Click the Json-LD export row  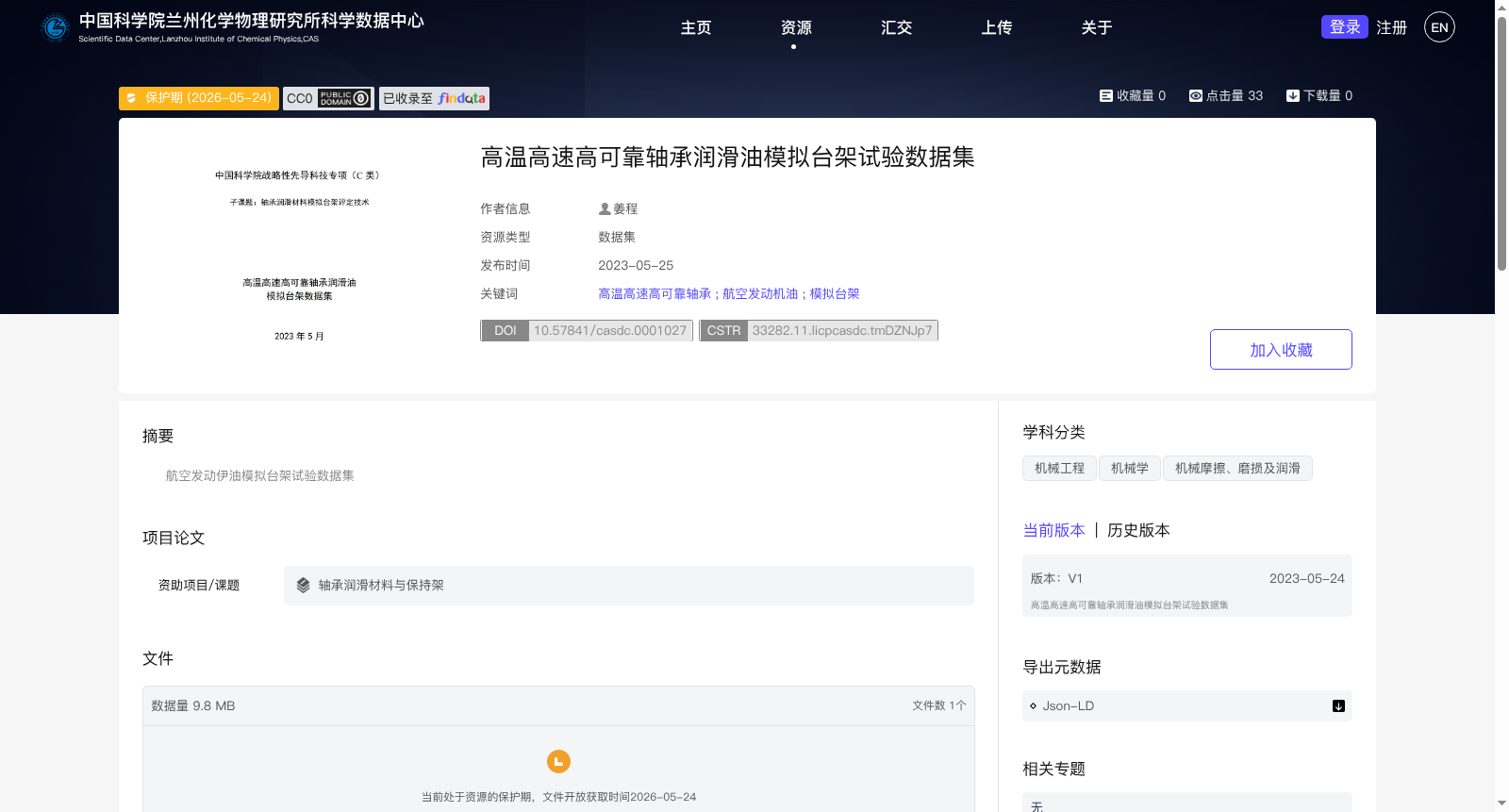[1187, 705]
